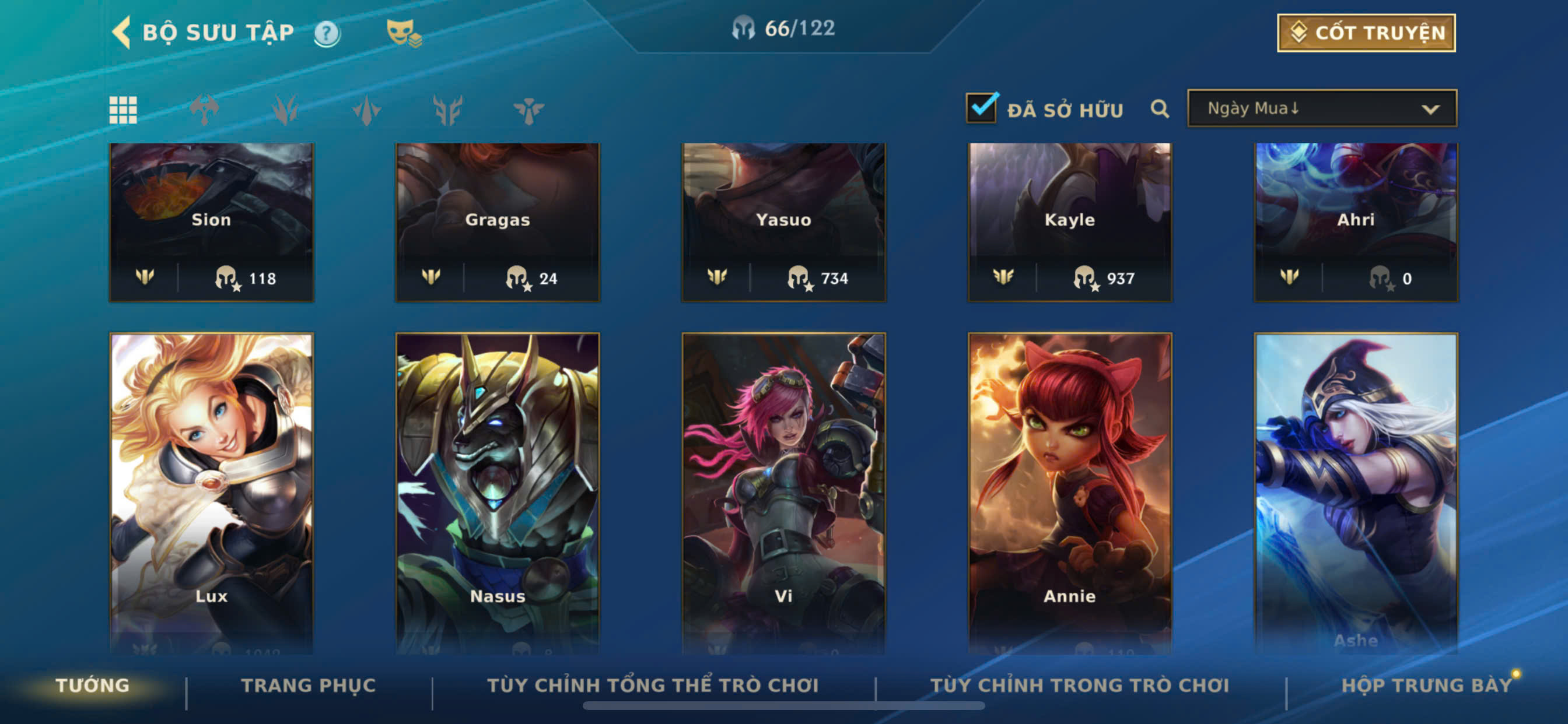Switch to the Trang Phục tab

pyautogui.click(x=309, y=685)
